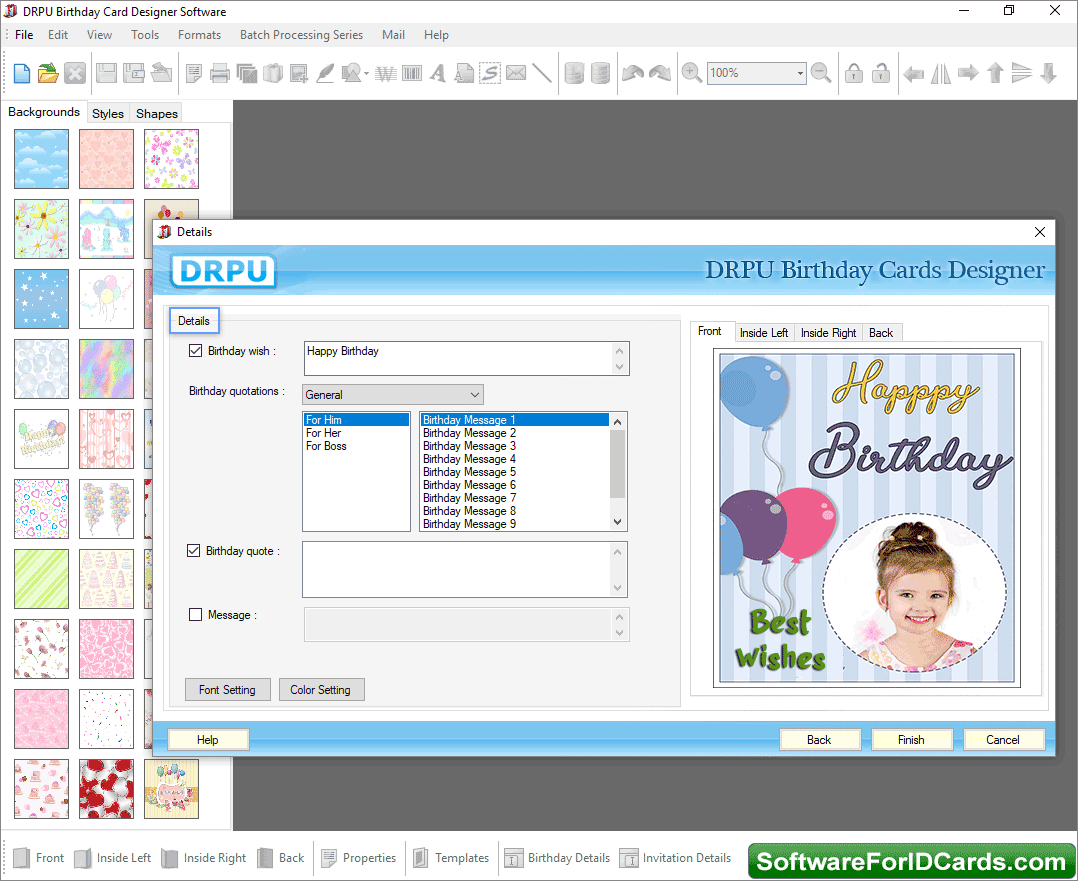Image resolution: width=1078 pixels, height=881 pixels.
Task: Select the Barcode tool icon
Action: [x=412, y=73]
